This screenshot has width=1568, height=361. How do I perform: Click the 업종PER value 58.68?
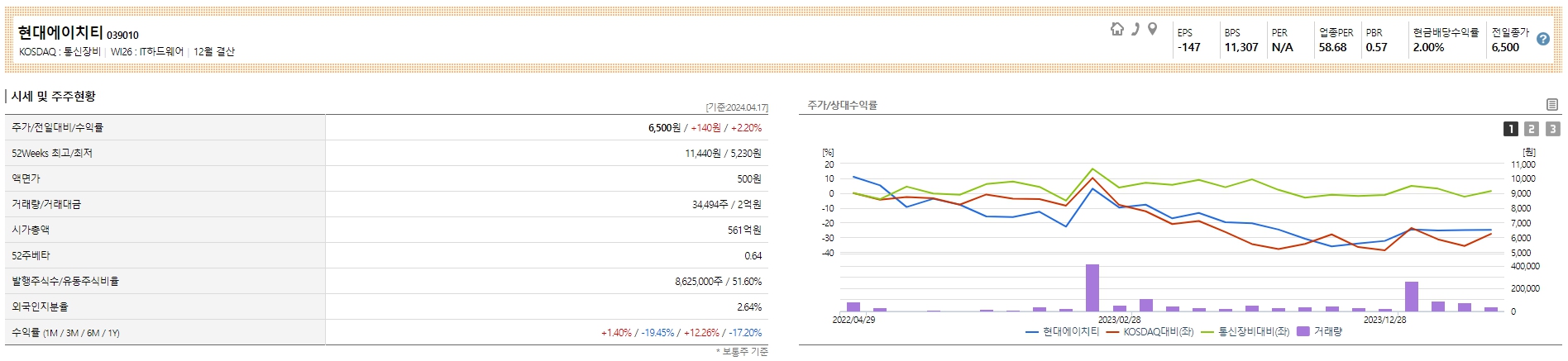coord(1332,47)
